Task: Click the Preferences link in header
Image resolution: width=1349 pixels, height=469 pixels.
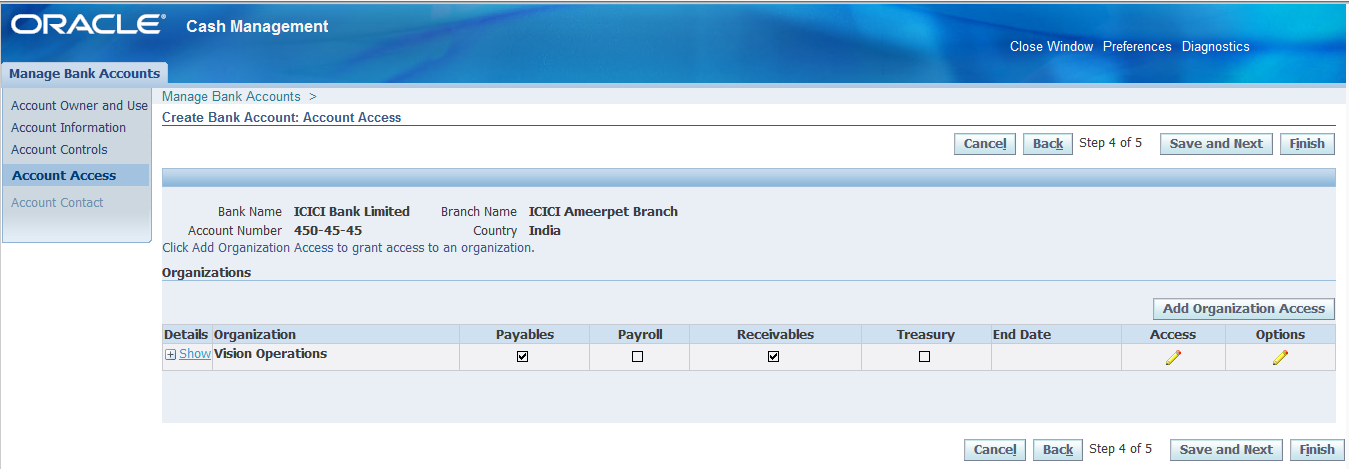Action: point(1137,47)
